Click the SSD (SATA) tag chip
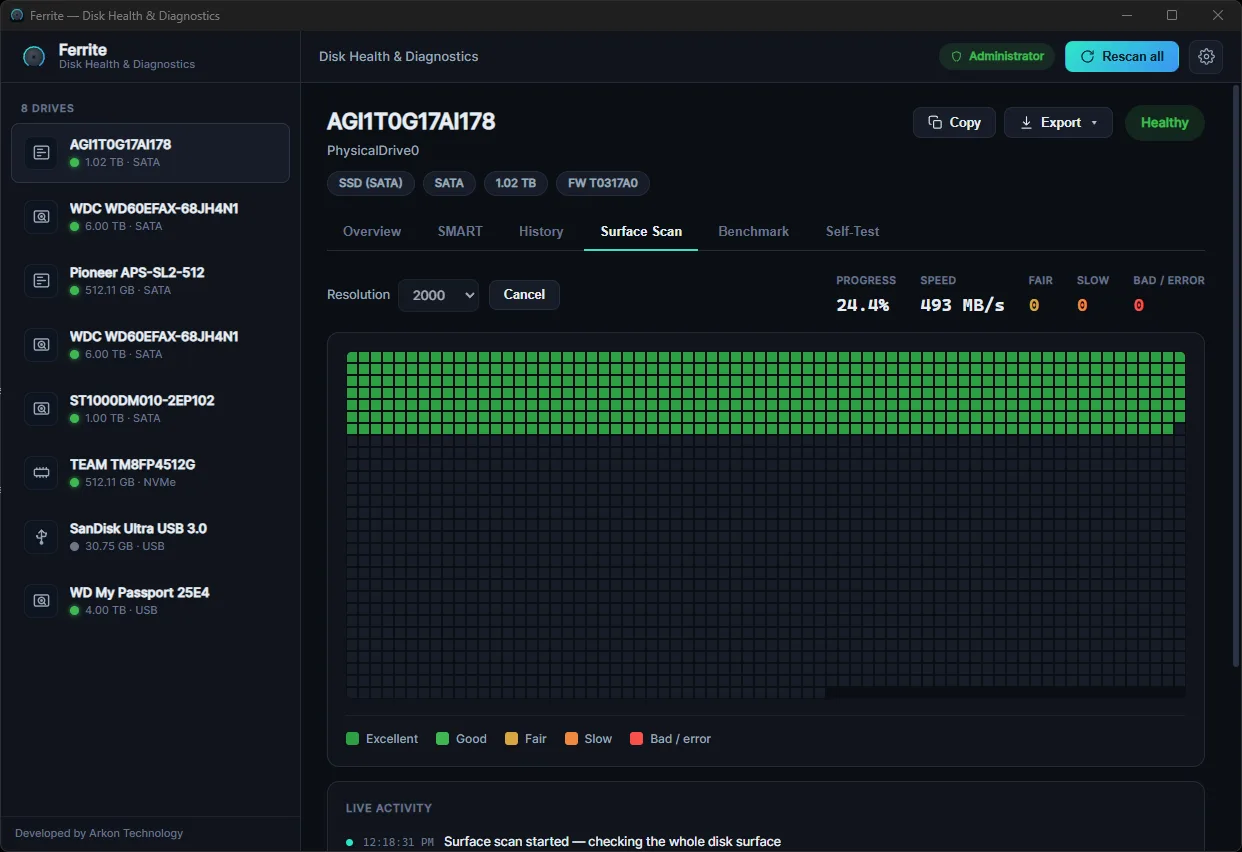The image size is (1242, 852). click(x=371, y=183)
